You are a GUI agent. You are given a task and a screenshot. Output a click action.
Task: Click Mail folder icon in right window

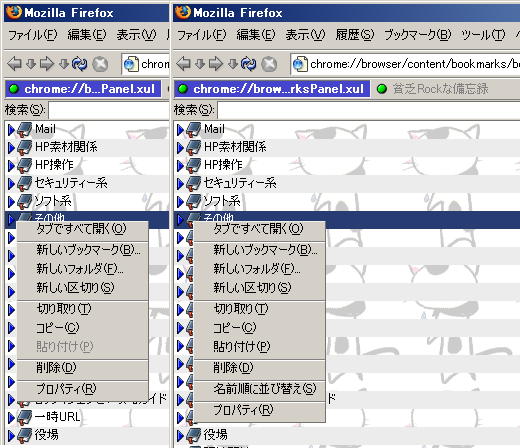coord(194,130)
